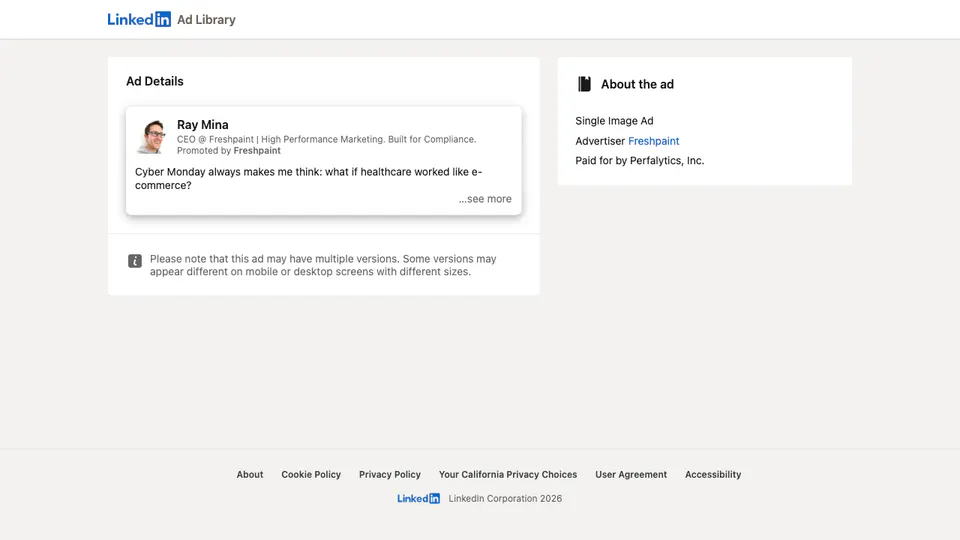Click 'LinkedIn Corporation 2026' footer text
This screenshot has height=540, width=960.
pos(505,498)
